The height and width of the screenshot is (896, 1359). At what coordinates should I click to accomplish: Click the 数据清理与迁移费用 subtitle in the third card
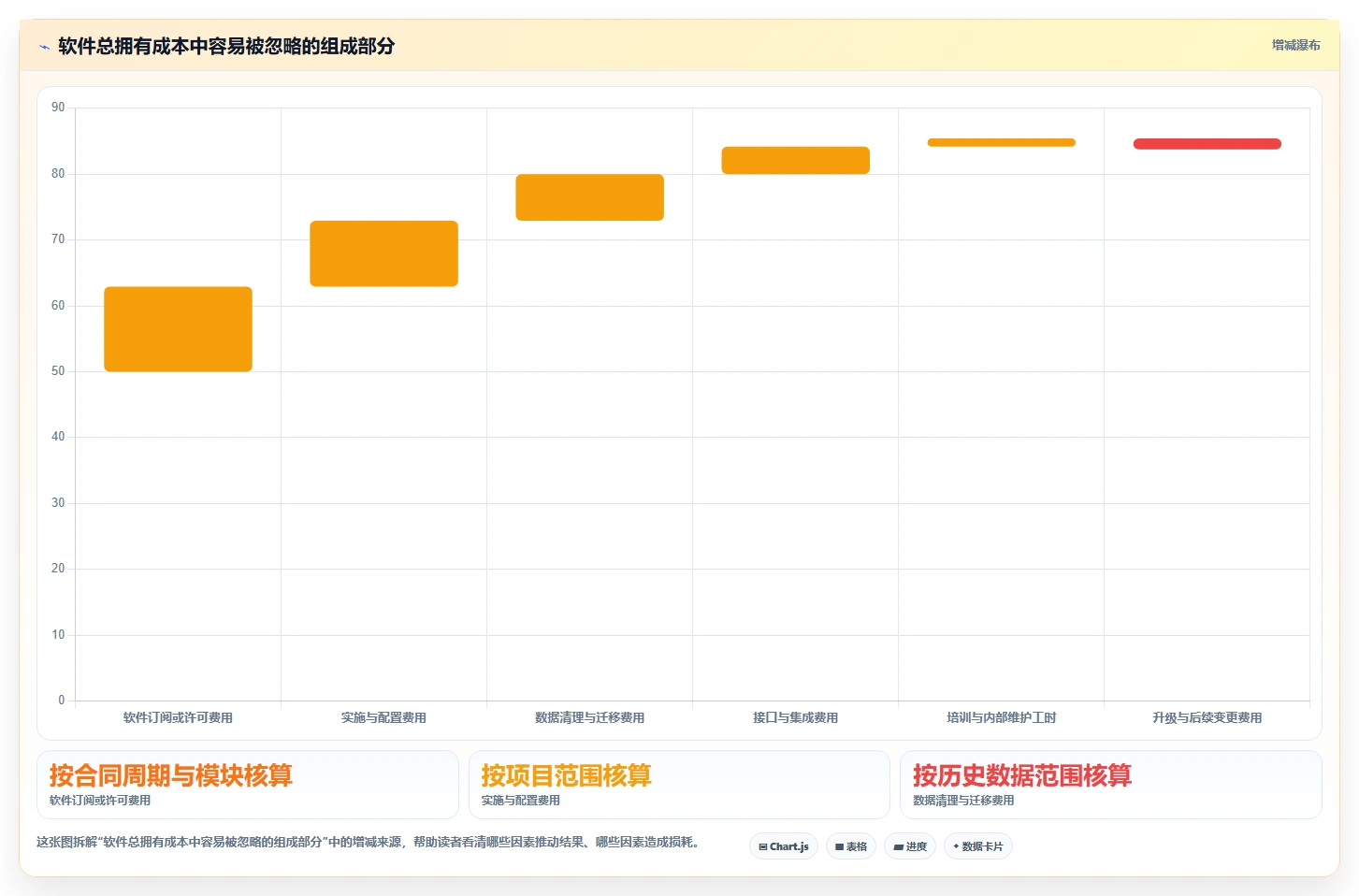pyautogui.click(x=963, y=801)
